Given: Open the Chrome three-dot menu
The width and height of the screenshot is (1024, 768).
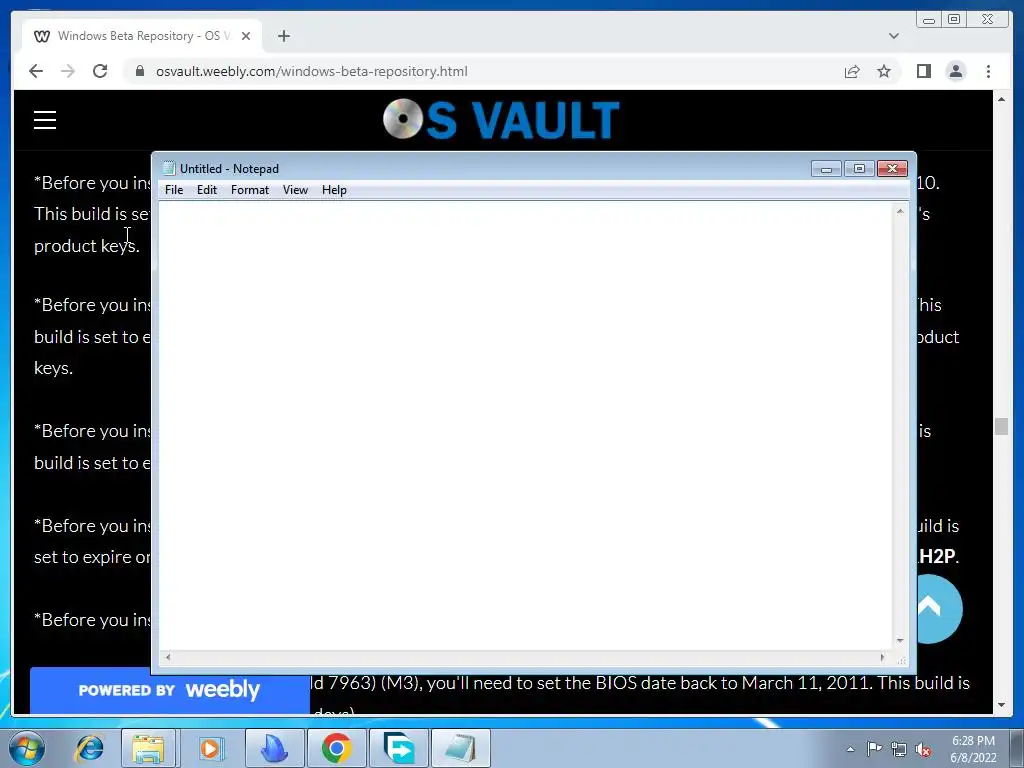Looking at the screenshot, I should 988,71.
